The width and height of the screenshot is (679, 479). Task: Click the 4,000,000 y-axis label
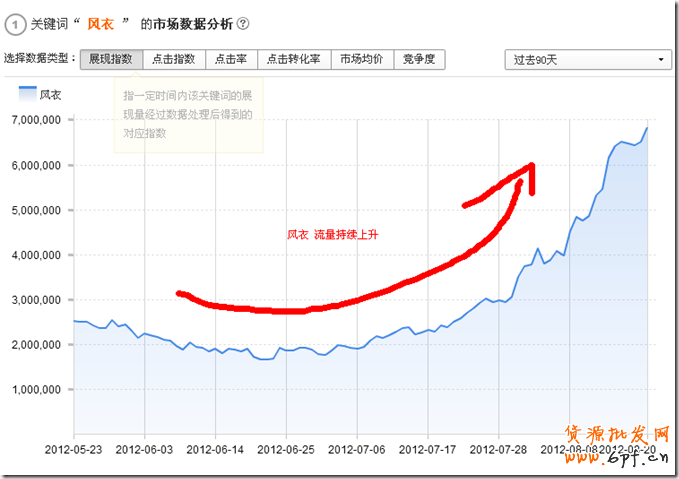click(x=36, y=255)
